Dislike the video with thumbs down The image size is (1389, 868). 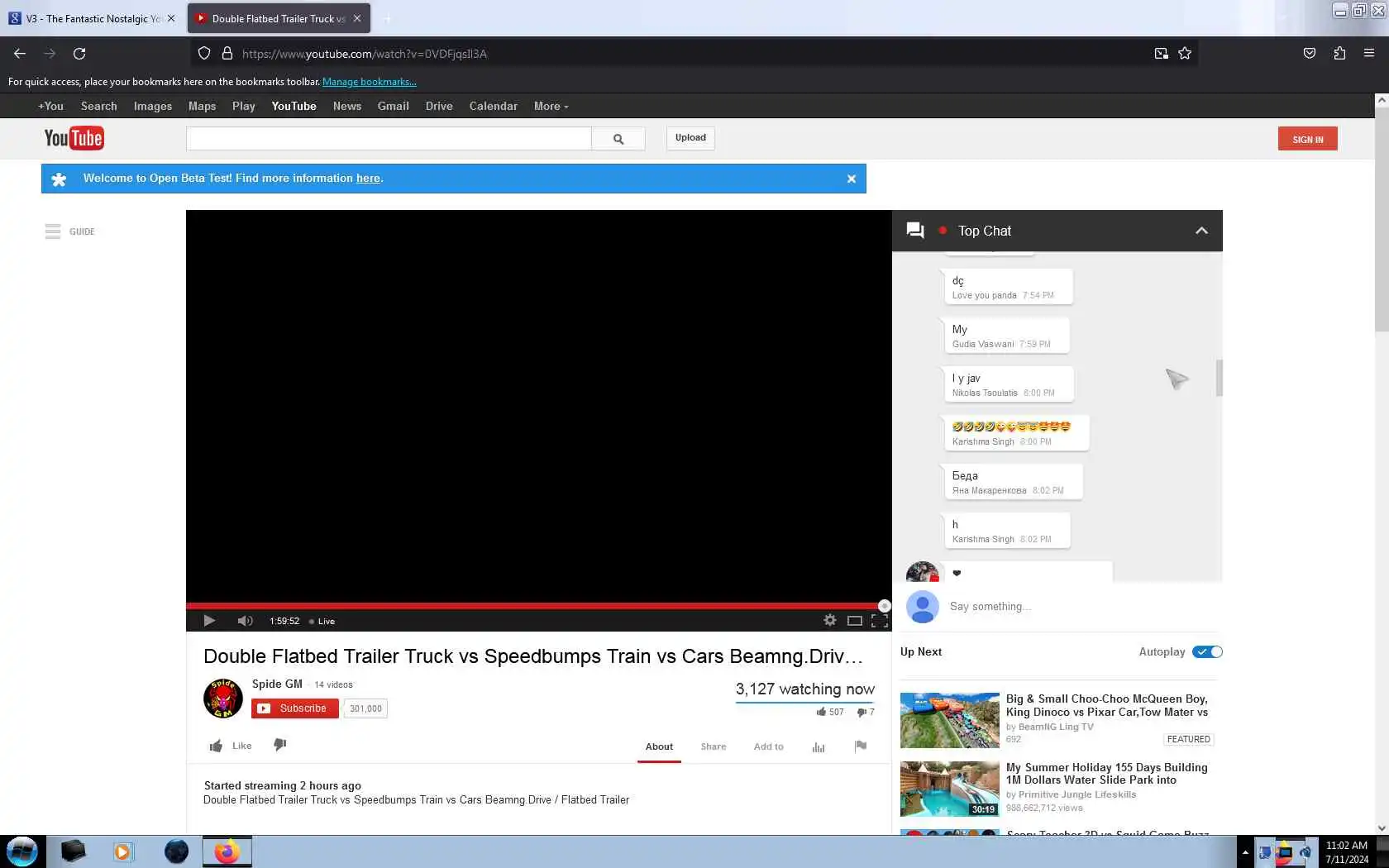tap(280, 745)
